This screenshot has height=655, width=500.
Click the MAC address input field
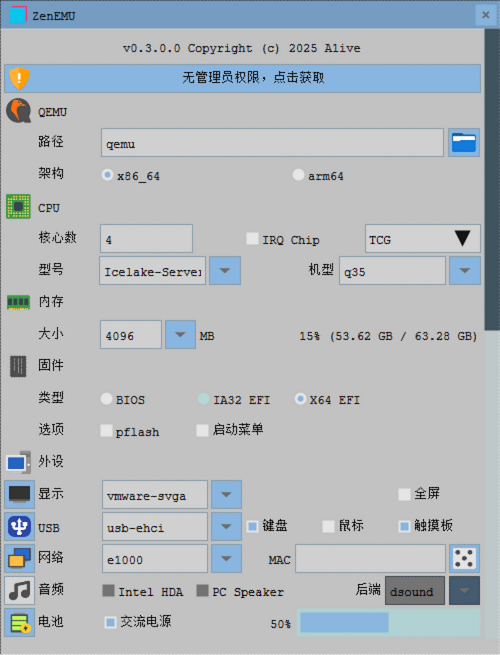[x=371, y=559]
